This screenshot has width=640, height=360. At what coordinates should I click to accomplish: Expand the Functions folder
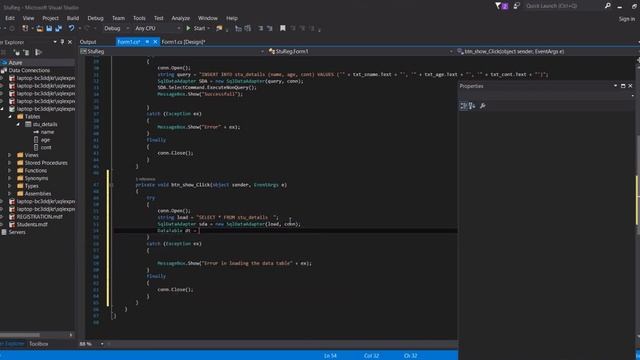10,171
